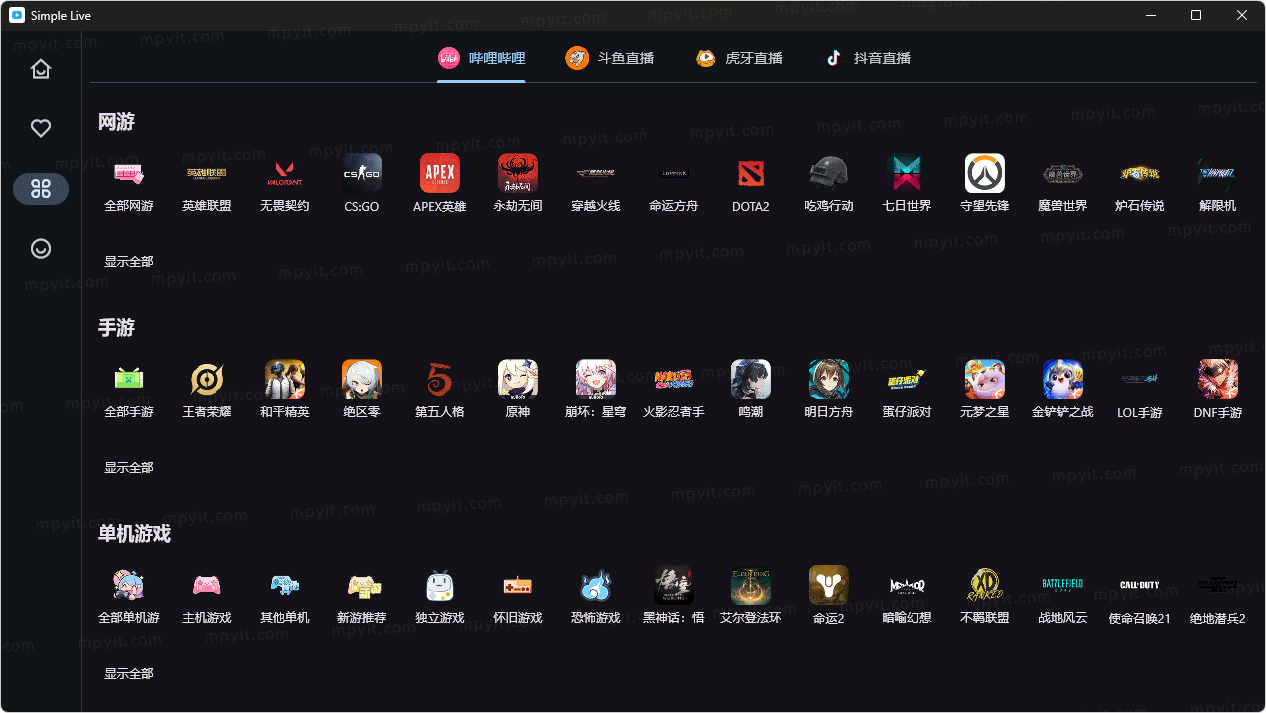Select 艾尔登法环 category
The height and width of the screenshot is (713, 1266).
751,595
